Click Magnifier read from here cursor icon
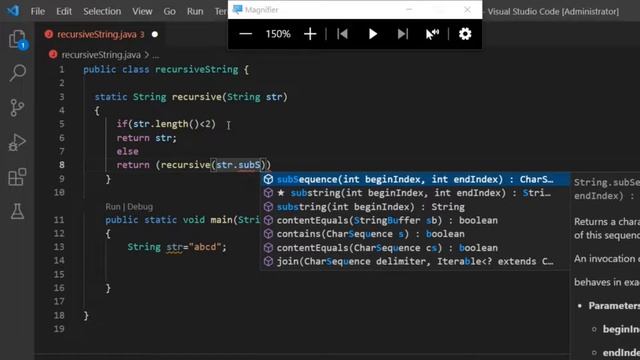 pyautogui.click(x=432, y=34)
